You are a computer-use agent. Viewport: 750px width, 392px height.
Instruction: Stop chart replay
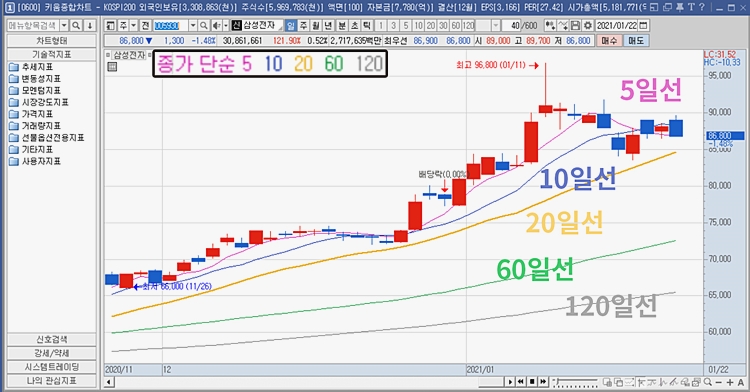[531, 381]
